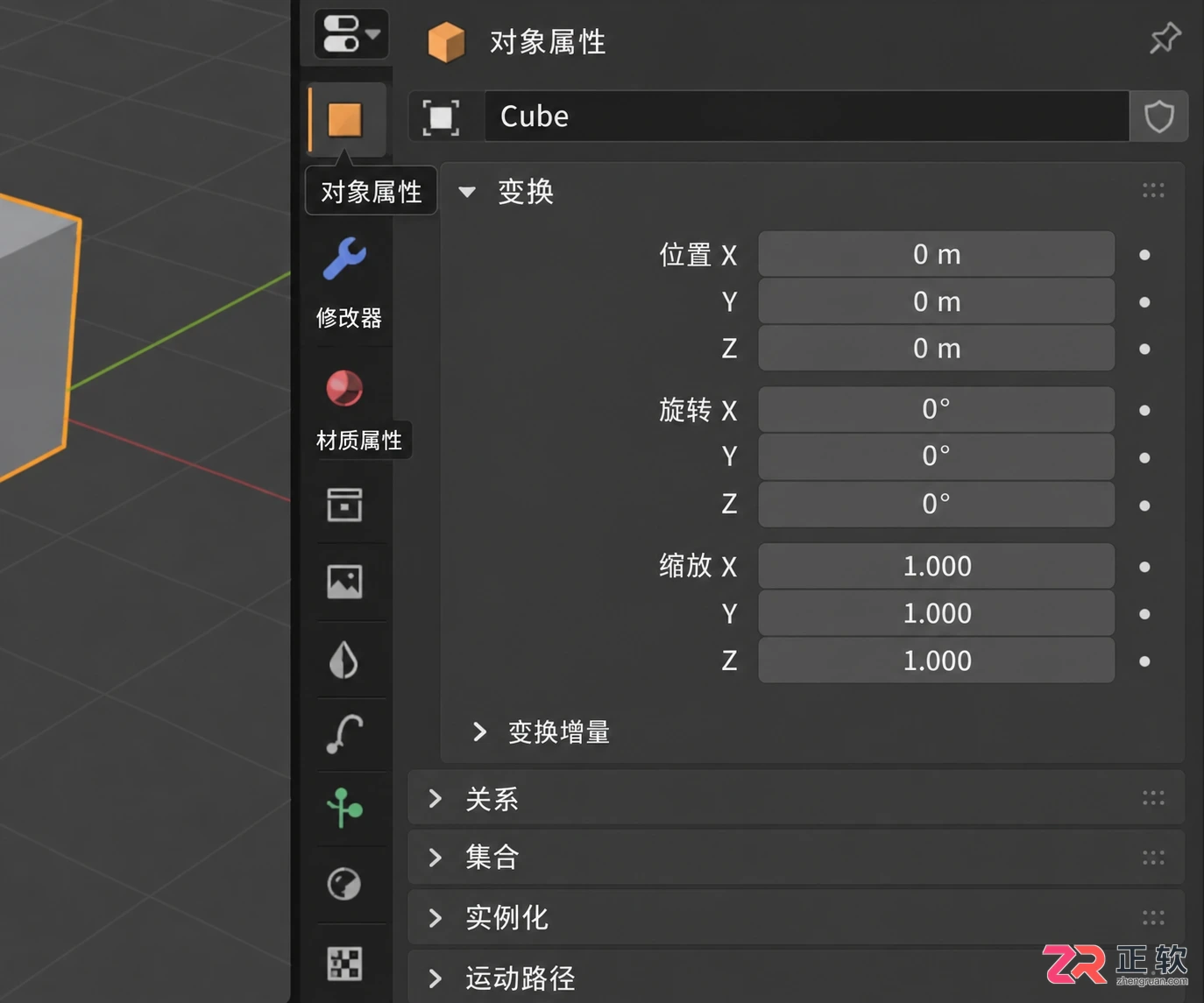Click the 缩放 Y value field
Screen dimensions: 1204x1003
pos(936,613)
